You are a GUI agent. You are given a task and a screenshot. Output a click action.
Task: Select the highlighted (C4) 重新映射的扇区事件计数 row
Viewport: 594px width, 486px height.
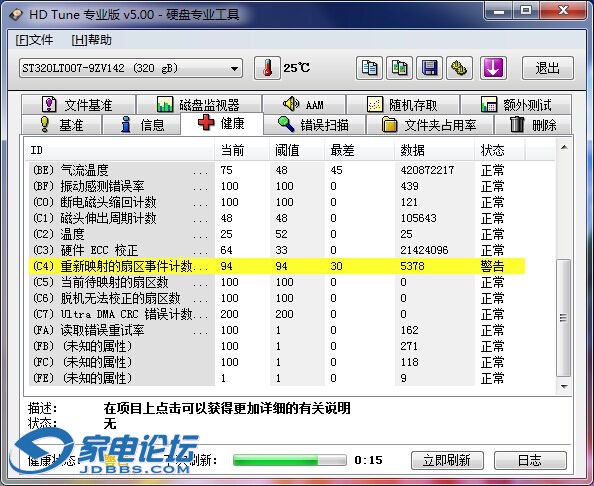click(277, 266)
